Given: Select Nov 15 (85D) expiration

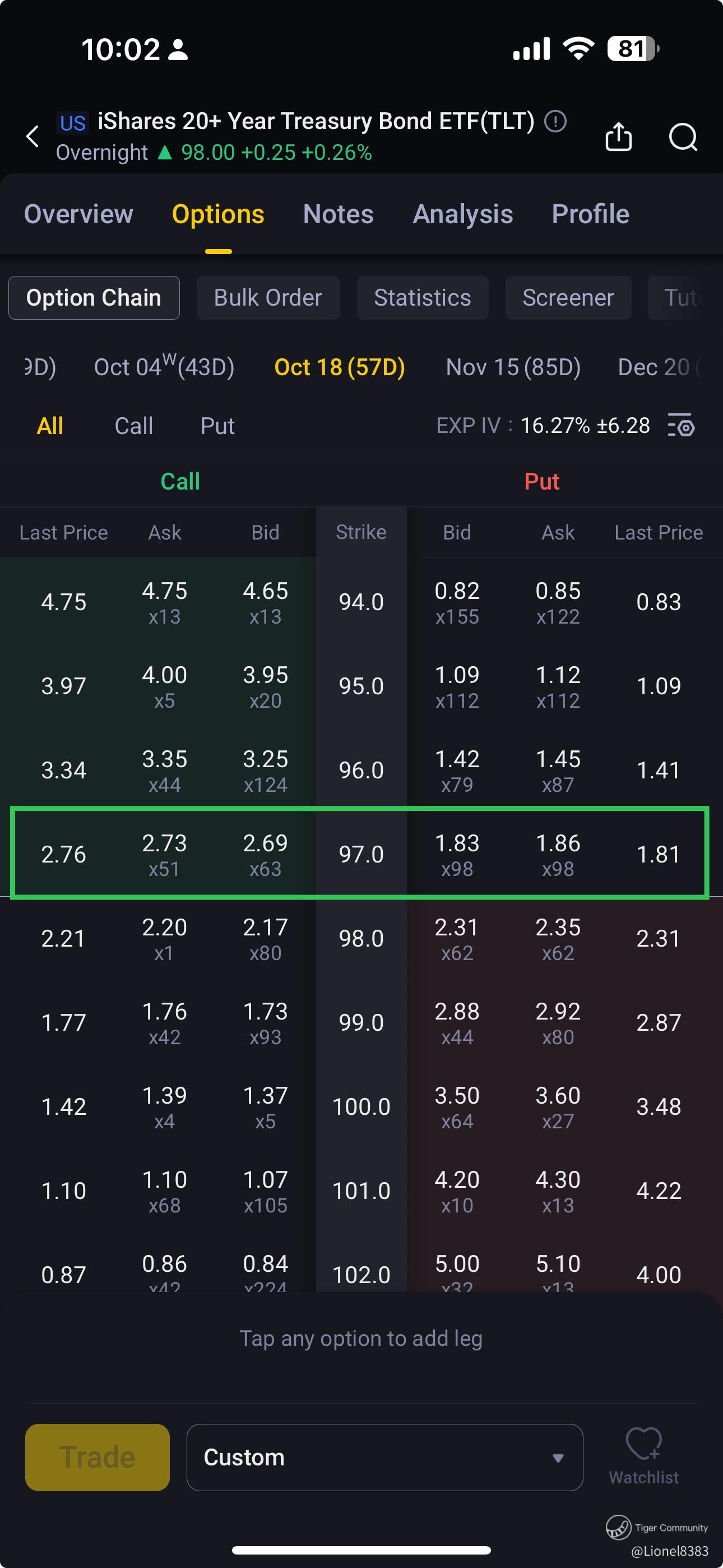Looking at the screenshot, I should point(513,367).
